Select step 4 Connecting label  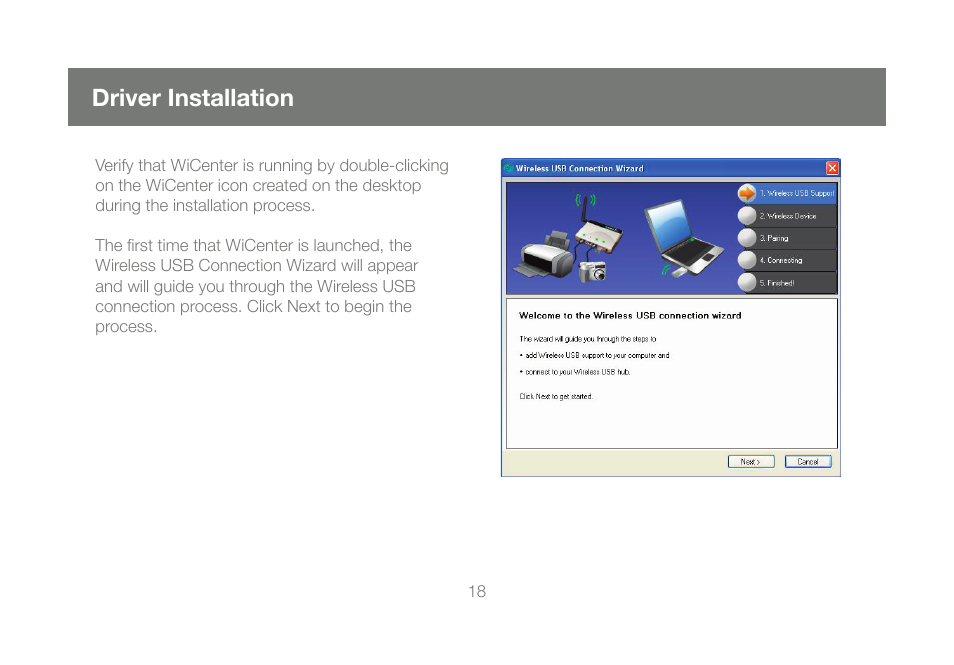[x=781, y=260]
